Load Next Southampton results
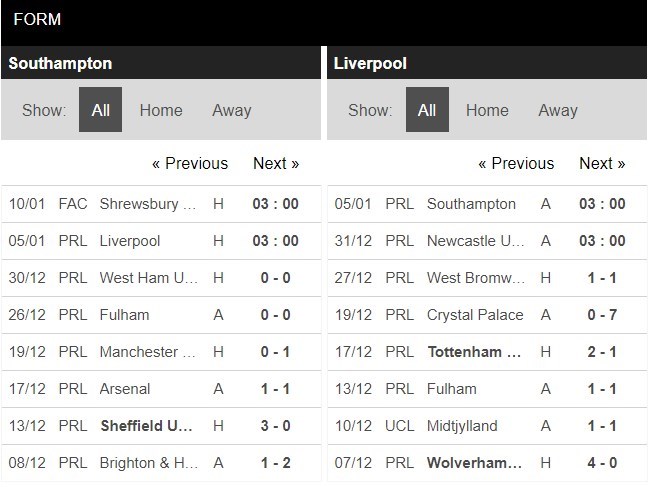 (276, 163)
